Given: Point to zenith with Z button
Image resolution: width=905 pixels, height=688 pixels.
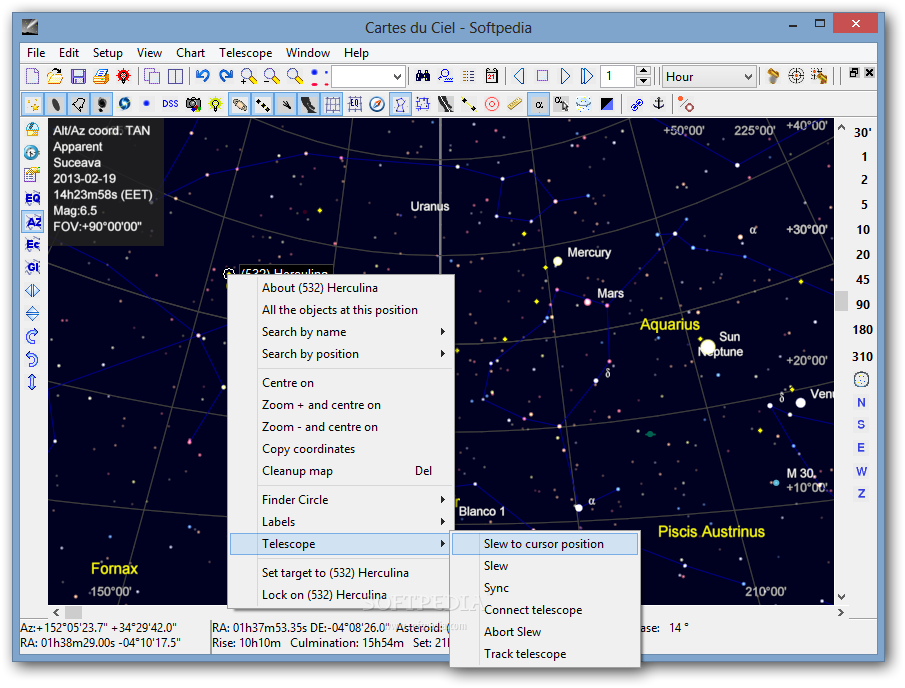Looking at the screenshot, I should click(861, 494).
